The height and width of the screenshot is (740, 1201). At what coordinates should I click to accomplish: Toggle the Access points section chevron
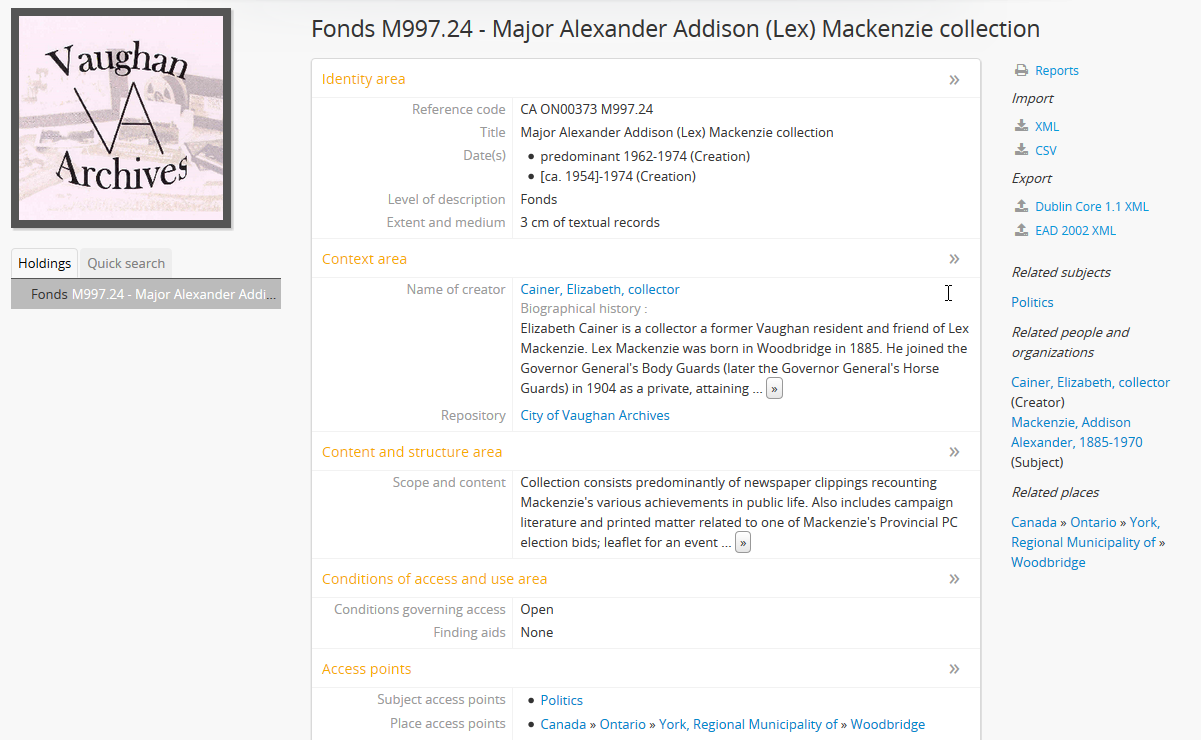(x=954, y=670)
